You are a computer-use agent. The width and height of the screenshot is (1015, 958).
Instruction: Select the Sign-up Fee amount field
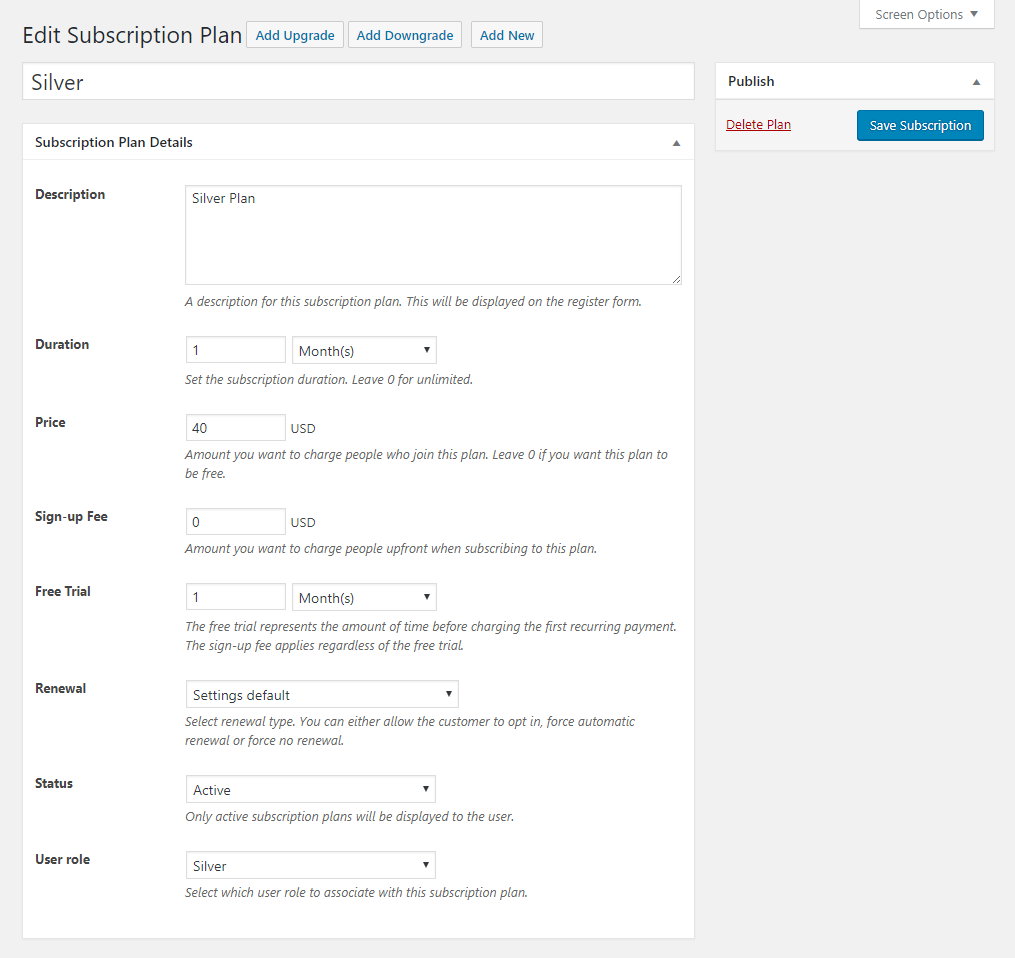[x=236, y=522]
